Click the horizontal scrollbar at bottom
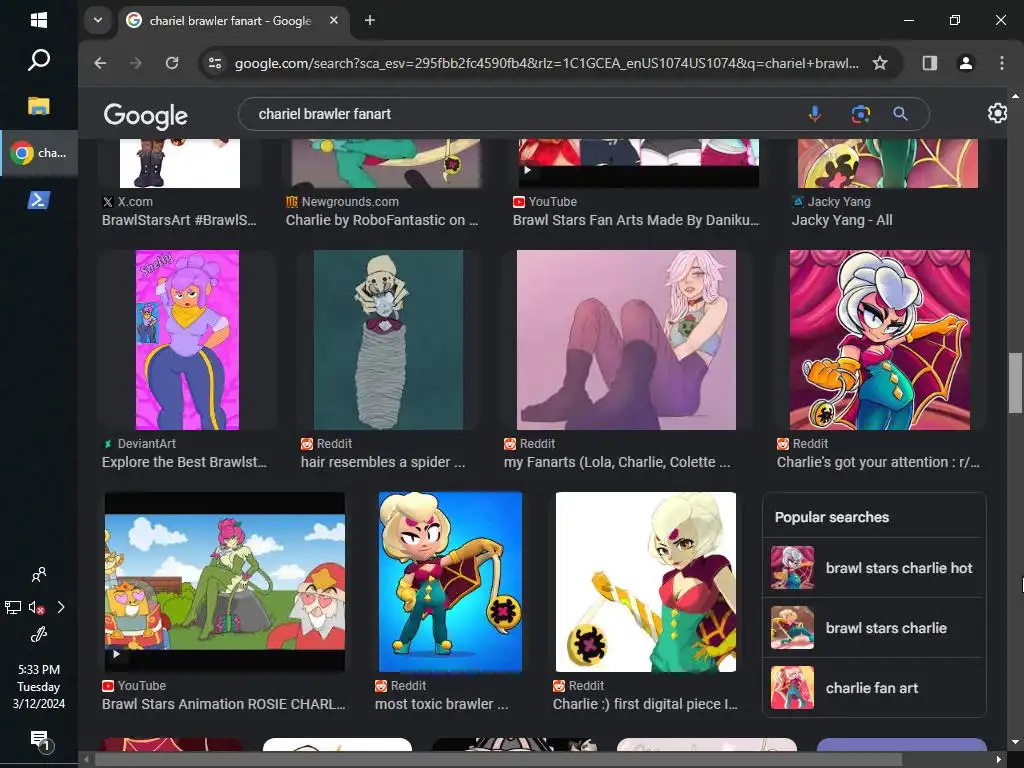The width and height of the screenshot is (1024, 768). tap(499, 760)
